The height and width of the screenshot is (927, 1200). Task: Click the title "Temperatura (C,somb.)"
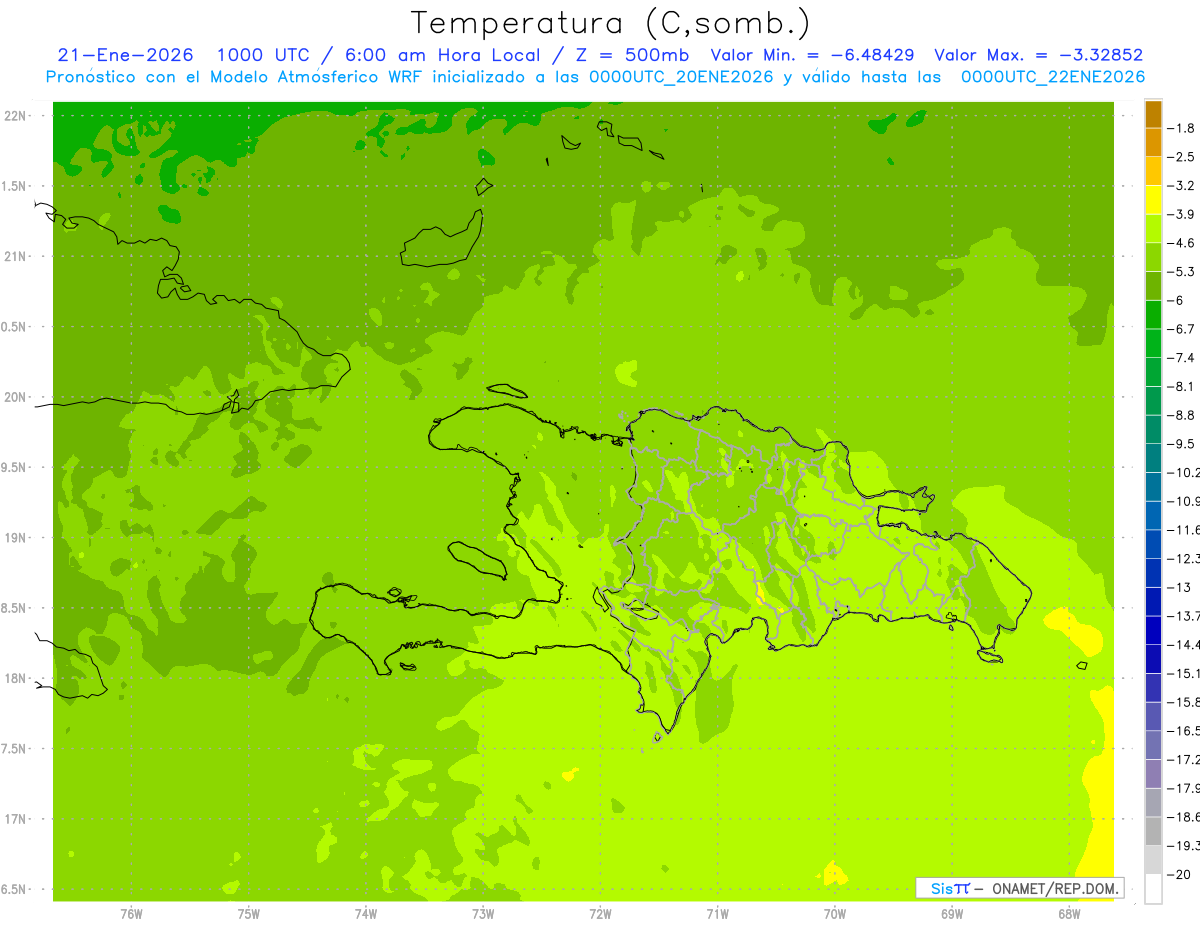610,23
